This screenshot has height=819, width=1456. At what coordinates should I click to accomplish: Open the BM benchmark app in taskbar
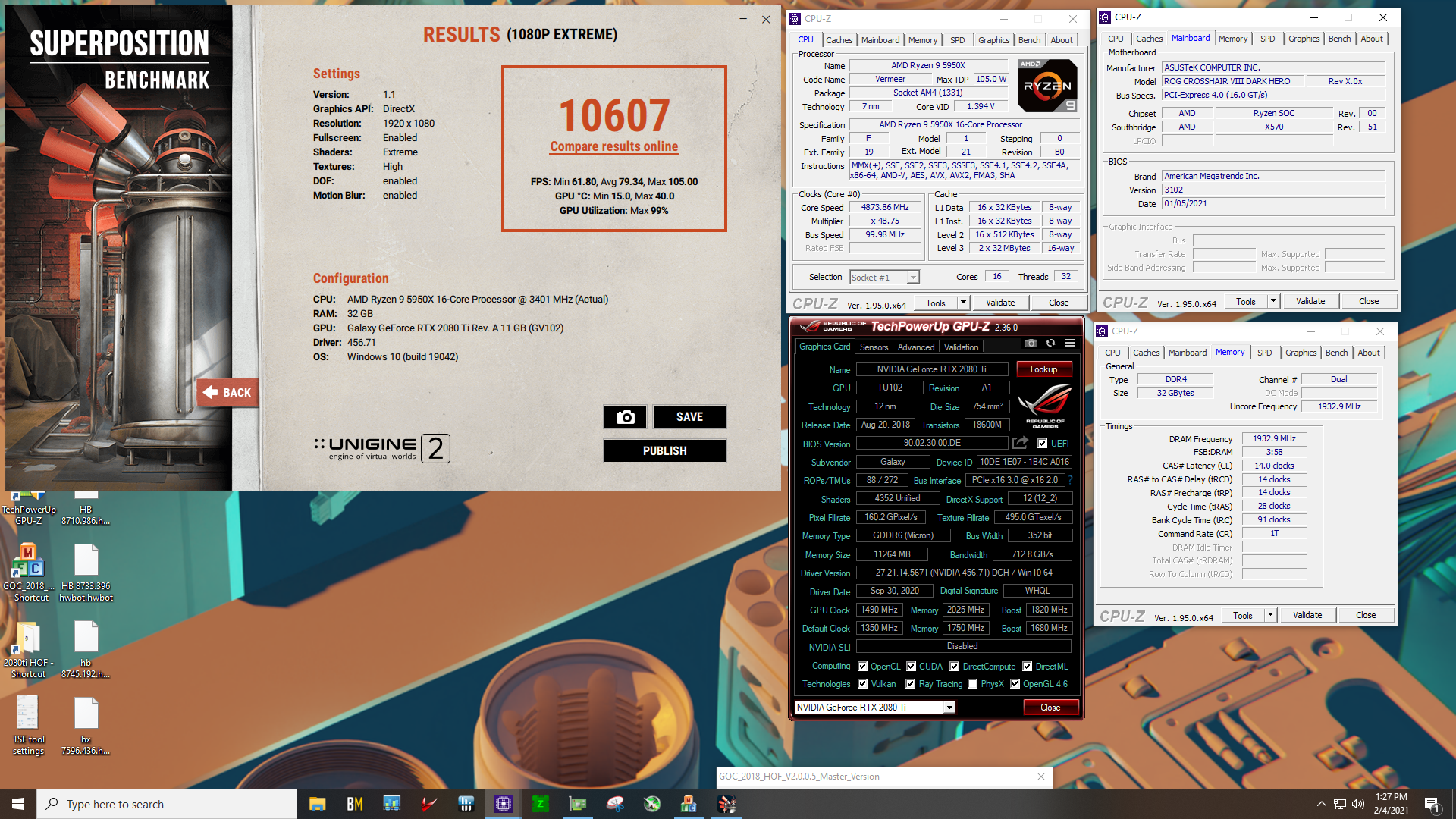click(x=354, y=804)
